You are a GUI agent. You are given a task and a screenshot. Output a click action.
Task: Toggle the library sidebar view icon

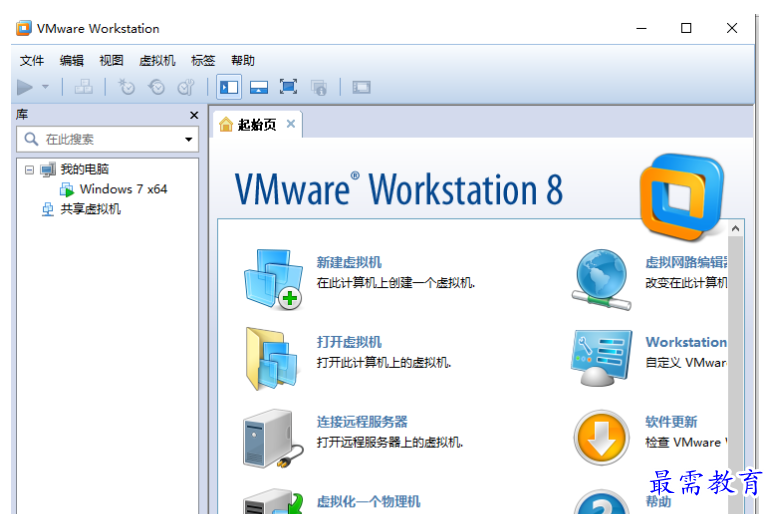click(229, 88)
